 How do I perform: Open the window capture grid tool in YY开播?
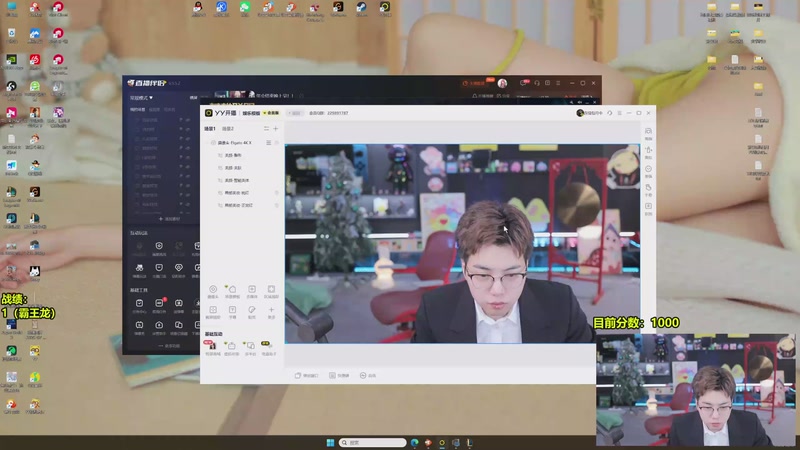213,312
